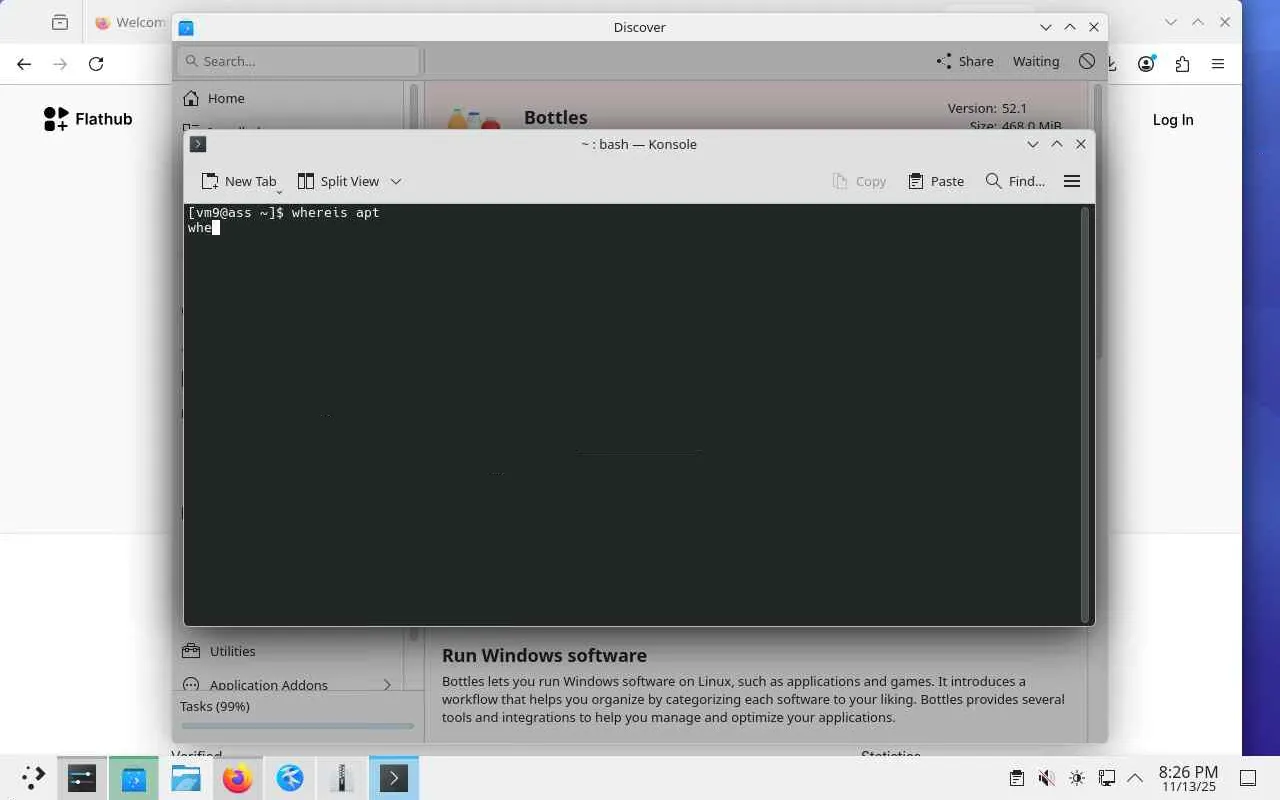Open Firefox account profile icon
The height and width of the screenshot is (800, 1280).
point(1146,64)
